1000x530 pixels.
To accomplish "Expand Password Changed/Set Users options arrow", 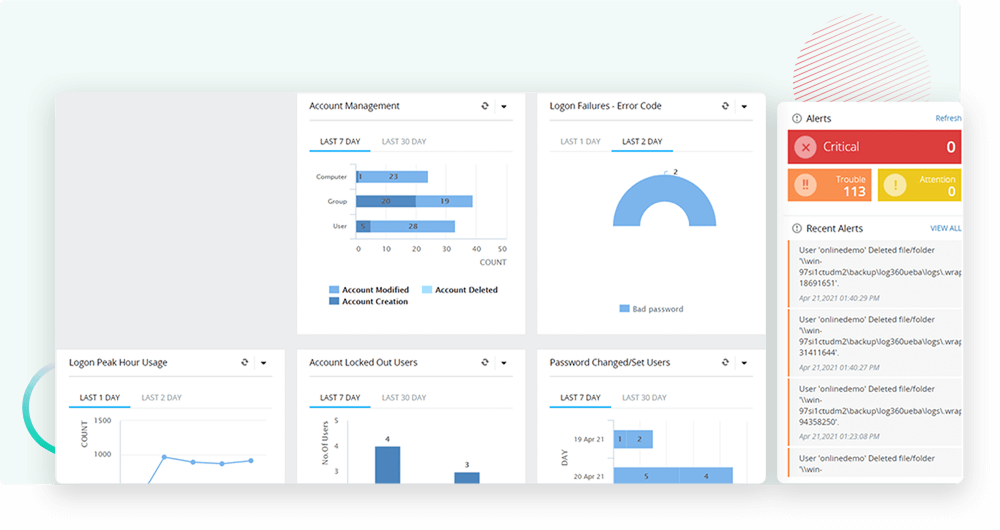I will click(x=744, y=362).
